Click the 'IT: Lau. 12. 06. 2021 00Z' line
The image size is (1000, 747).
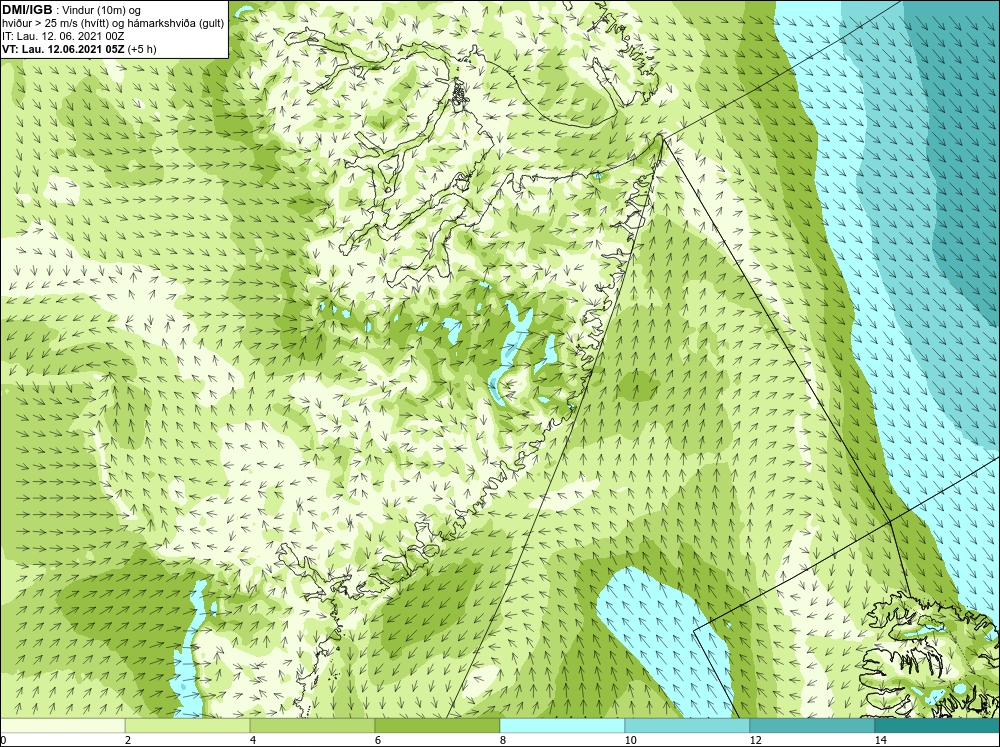pos(63,36)
